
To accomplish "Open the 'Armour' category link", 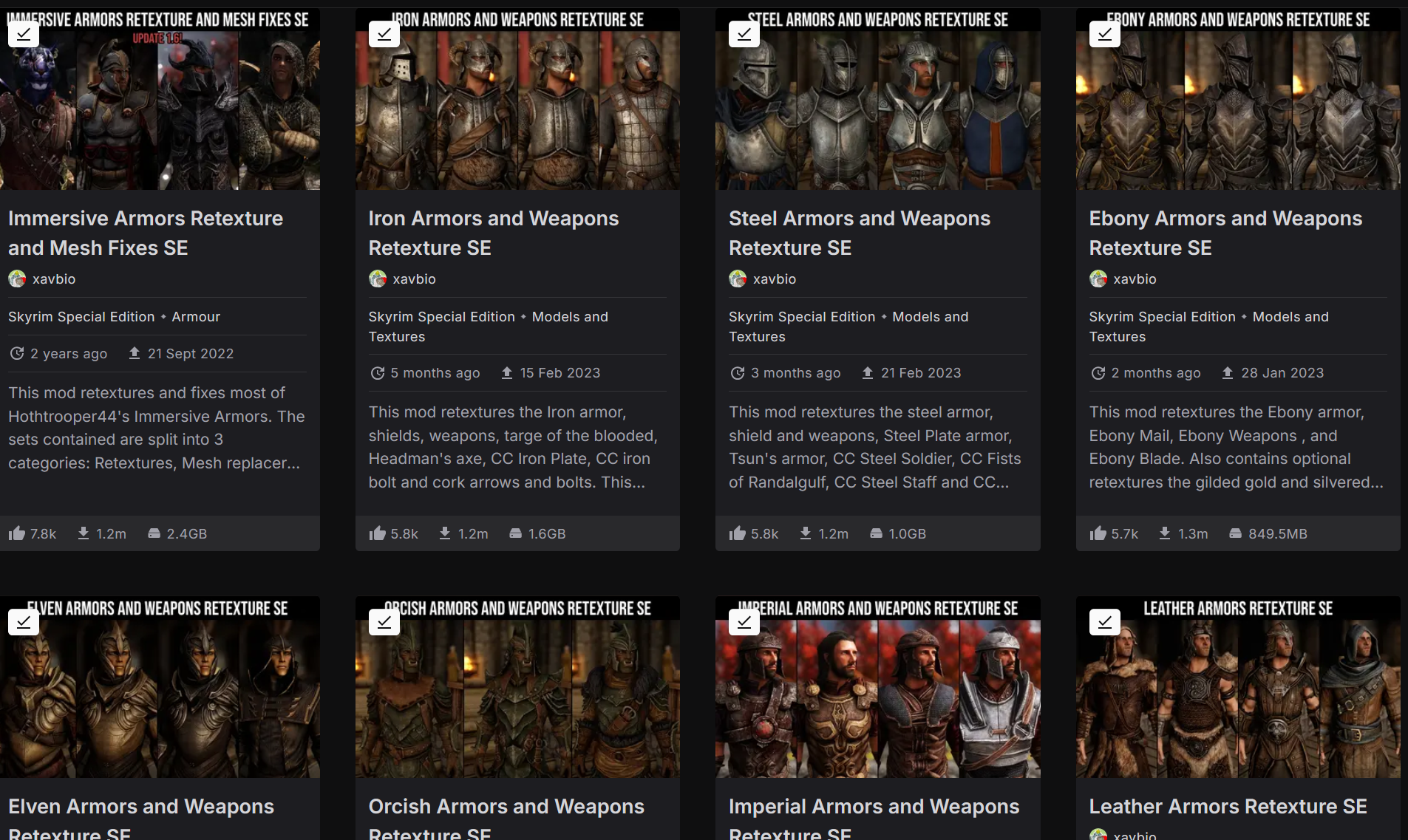I will 196,316.
